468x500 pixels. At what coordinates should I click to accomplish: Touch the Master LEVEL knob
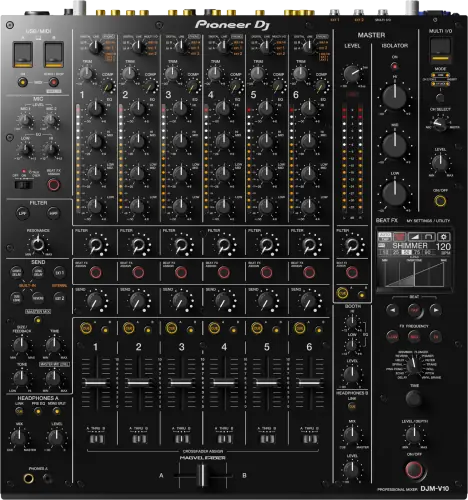point(352,73)
